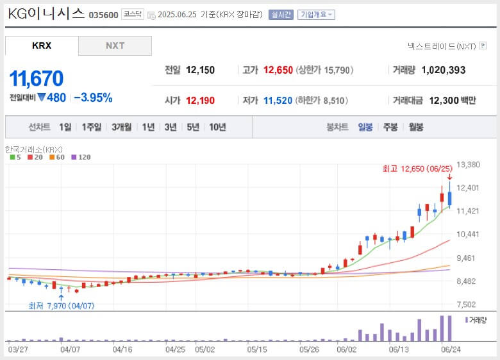Viewport: 500px width, 360px height.
Task: Select the 5년 line chart period
Action: (x=193, y=127)
